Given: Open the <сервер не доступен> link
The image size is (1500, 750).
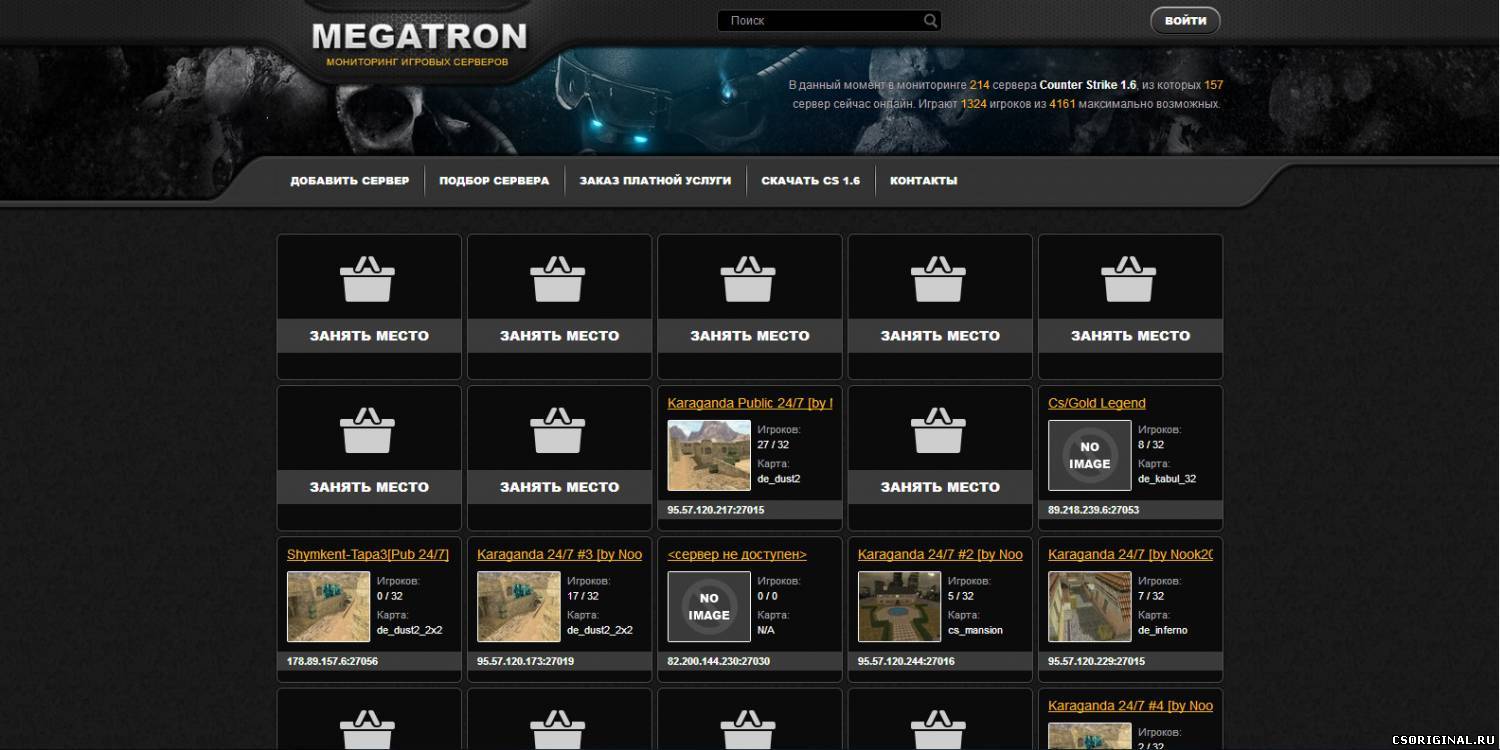Looking at the screenshot, I should point(737,554).
